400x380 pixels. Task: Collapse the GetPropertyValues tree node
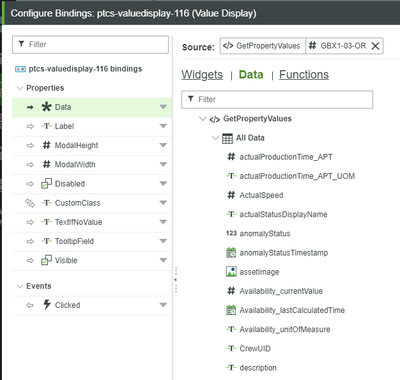tap(202, 119)
